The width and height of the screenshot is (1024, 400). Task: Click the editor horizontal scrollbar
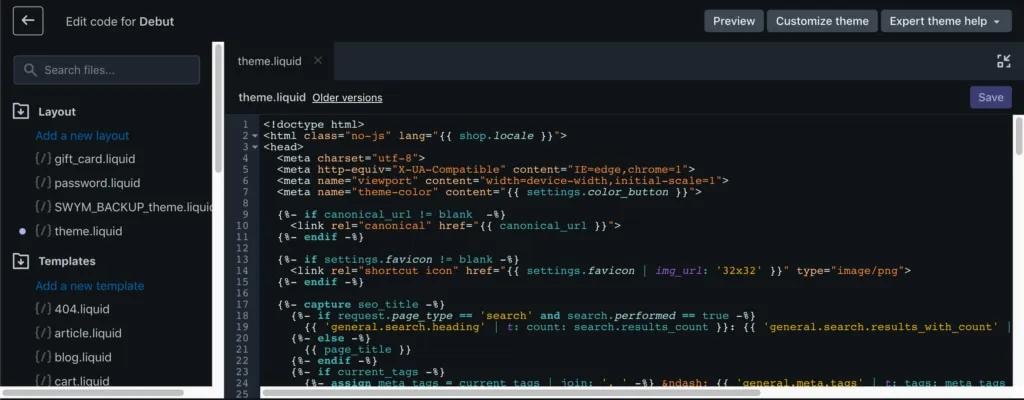[x=510, y=393]
